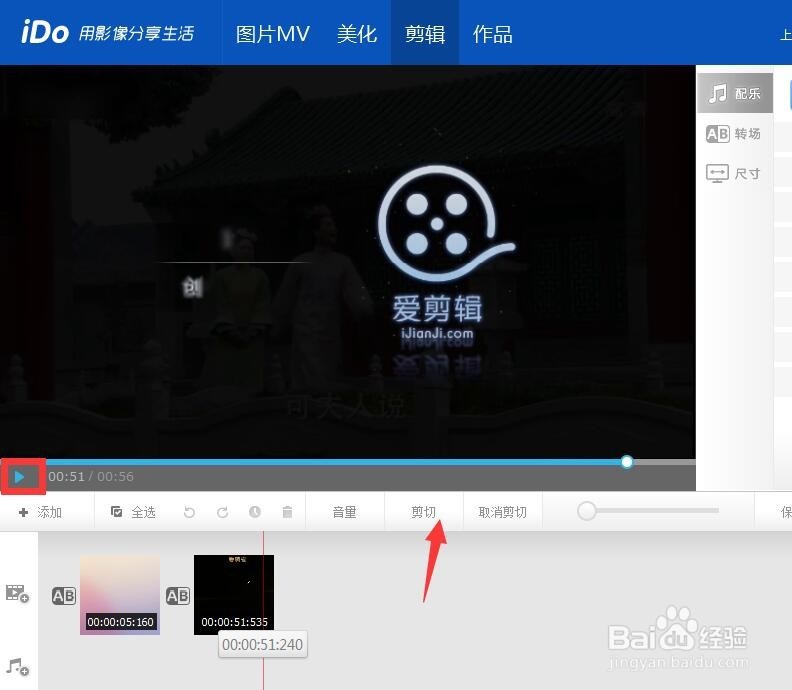Click the 添加 add button

click(x=40, y=512)
